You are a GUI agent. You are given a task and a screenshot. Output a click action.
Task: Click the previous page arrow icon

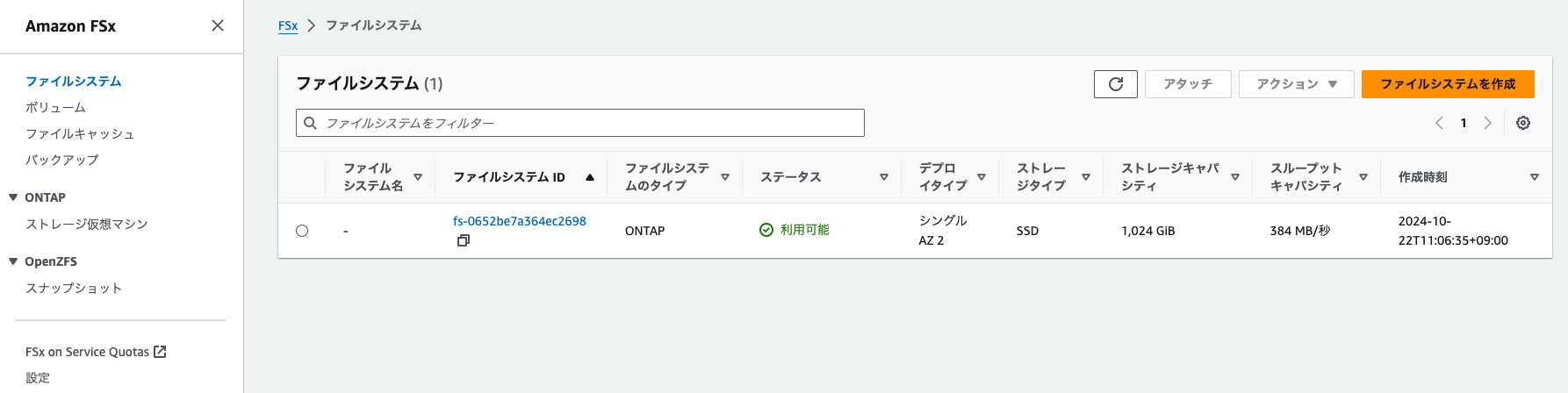[x=1439, y=123]
